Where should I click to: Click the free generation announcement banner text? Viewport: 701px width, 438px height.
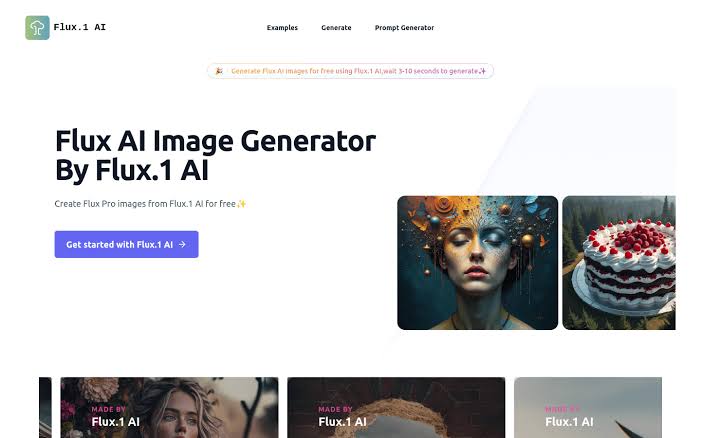click(x=355, y=71)
